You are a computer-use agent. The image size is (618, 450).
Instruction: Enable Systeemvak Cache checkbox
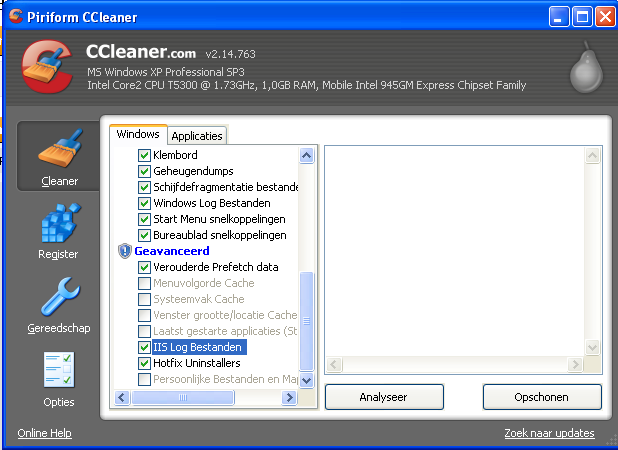(x=144, y=299)
